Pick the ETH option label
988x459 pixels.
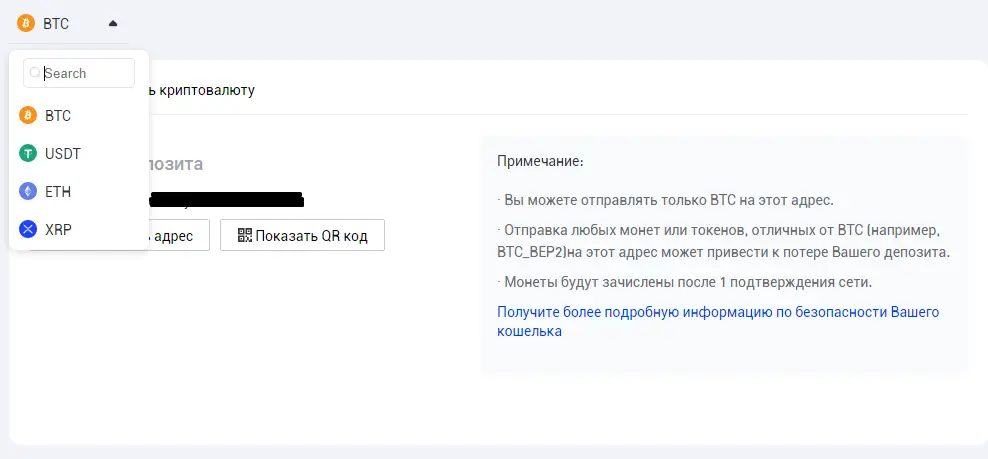click(58, 192)
